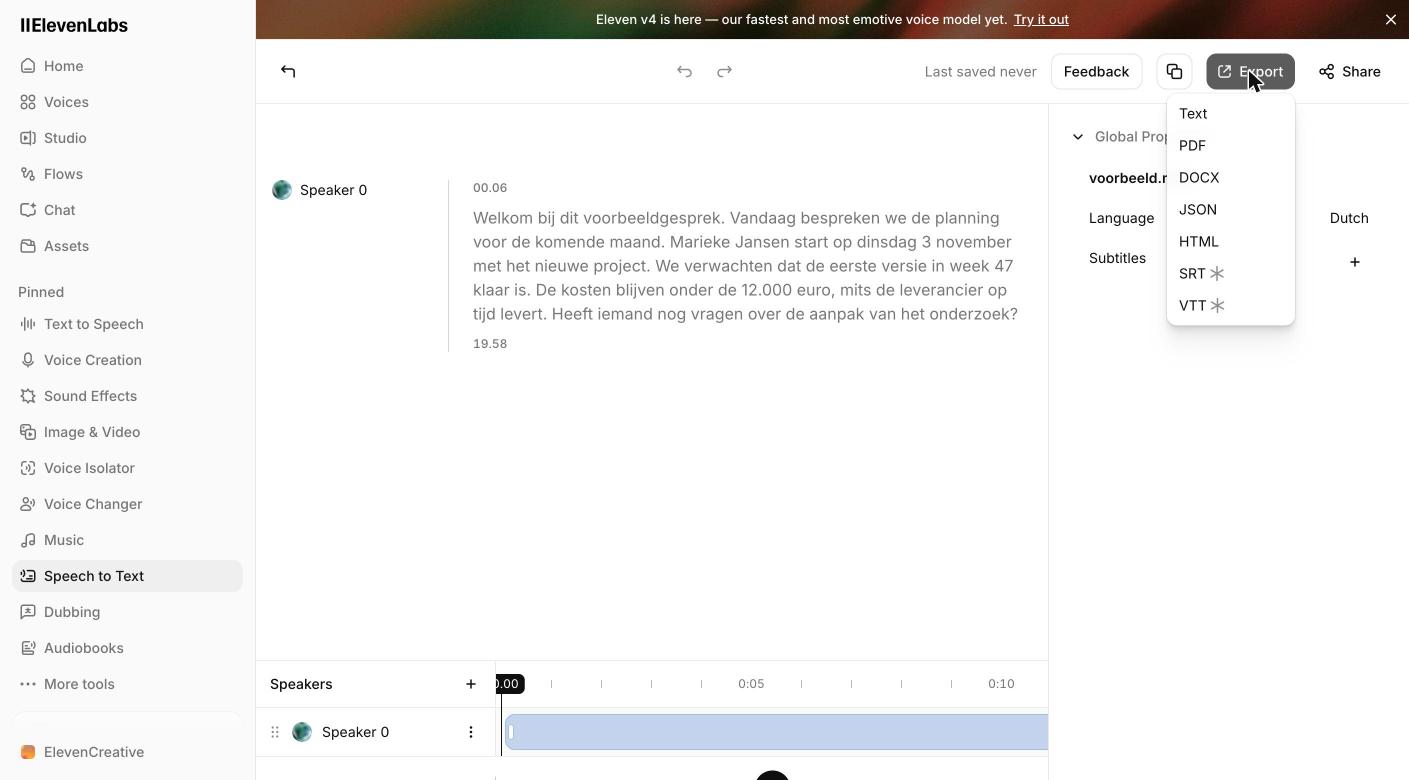1409x780 pixels.
Task: Open Home in the sidebar
Action: click(127, 66)
